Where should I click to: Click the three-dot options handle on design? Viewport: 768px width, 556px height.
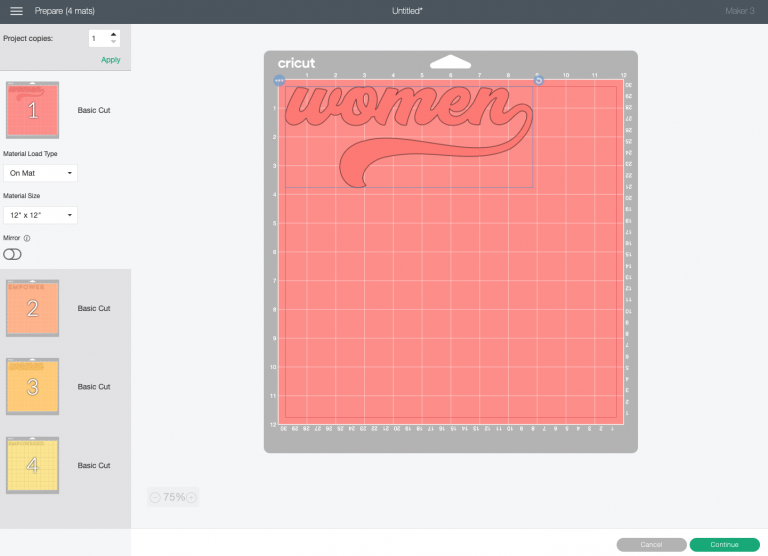pyautogui.click(x=279, y=80)
